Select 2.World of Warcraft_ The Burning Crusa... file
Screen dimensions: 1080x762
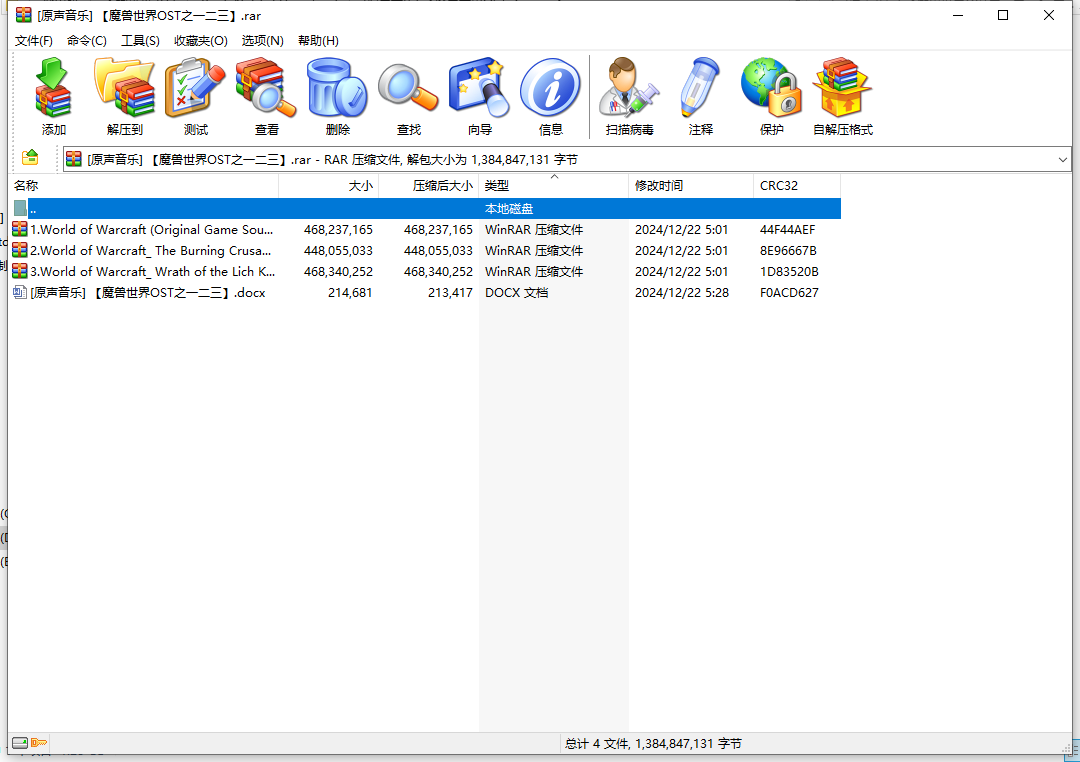[151, 250]
